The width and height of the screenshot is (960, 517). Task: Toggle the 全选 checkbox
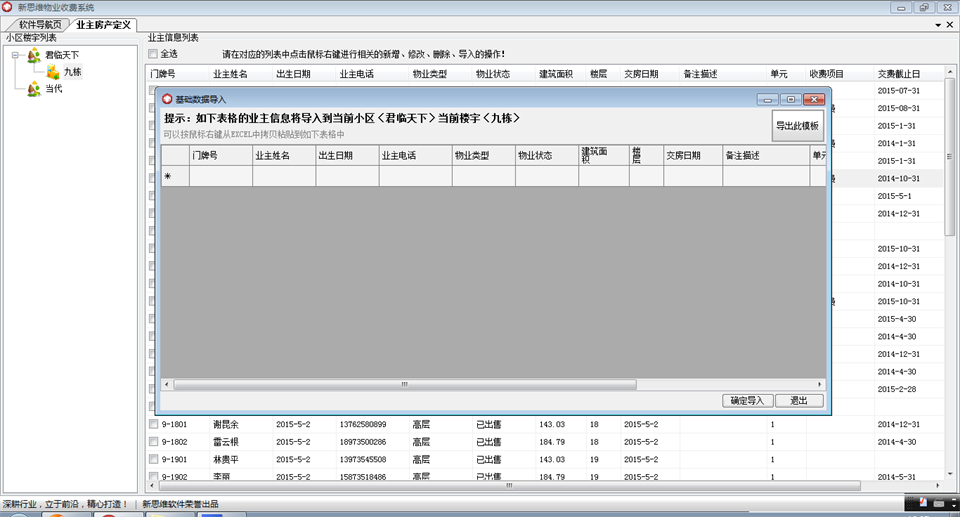153,54
